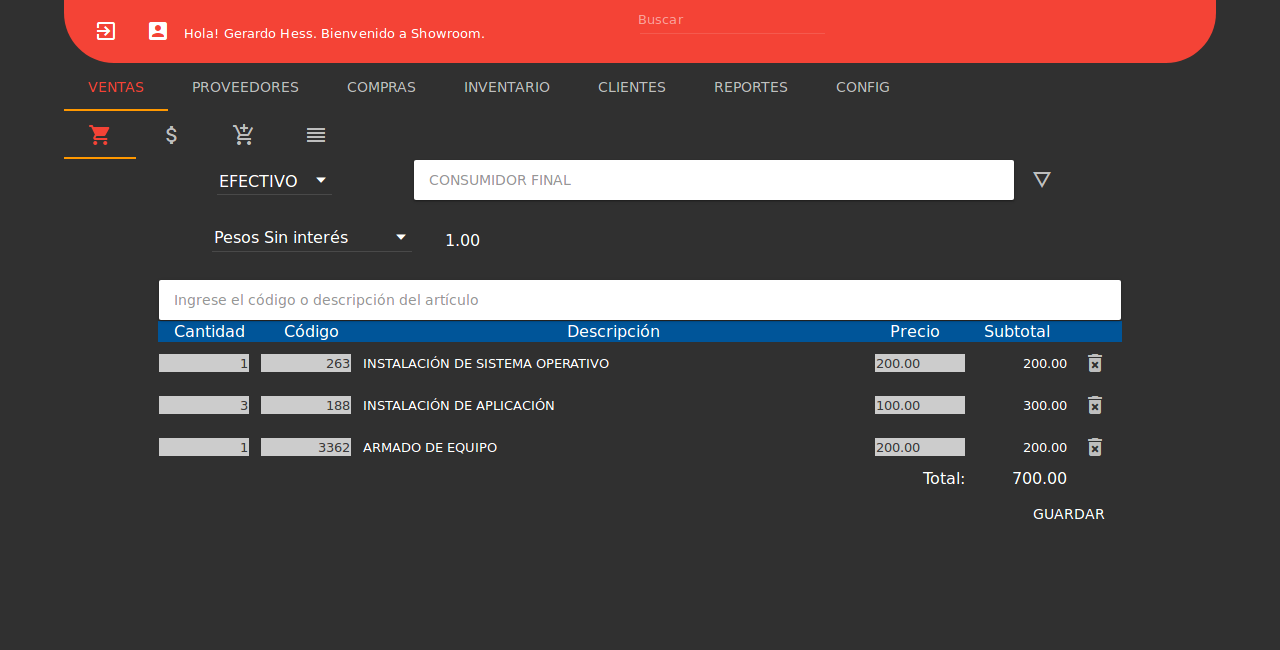The width and height of the screenshot is (1280, 650).
Task: Open the CONFIG tab
Action: [x=863, y=87]
